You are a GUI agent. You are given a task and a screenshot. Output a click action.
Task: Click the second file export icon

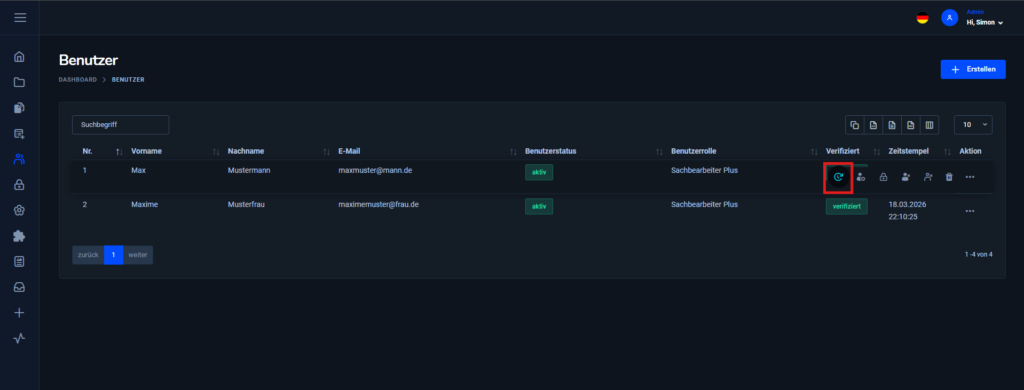(x=891, y=125)
